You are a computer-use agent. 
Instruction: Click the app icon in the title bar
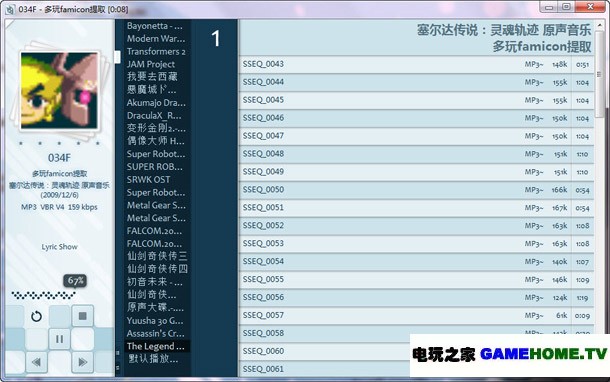pyautogui.click(x=10, y=9)
